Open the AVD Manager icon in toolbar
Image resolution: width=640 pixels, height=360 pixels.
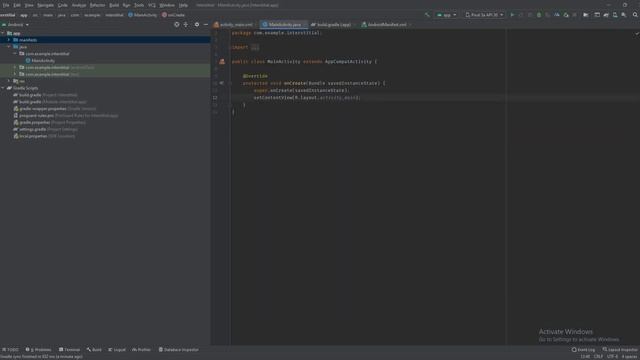point(615,15)
